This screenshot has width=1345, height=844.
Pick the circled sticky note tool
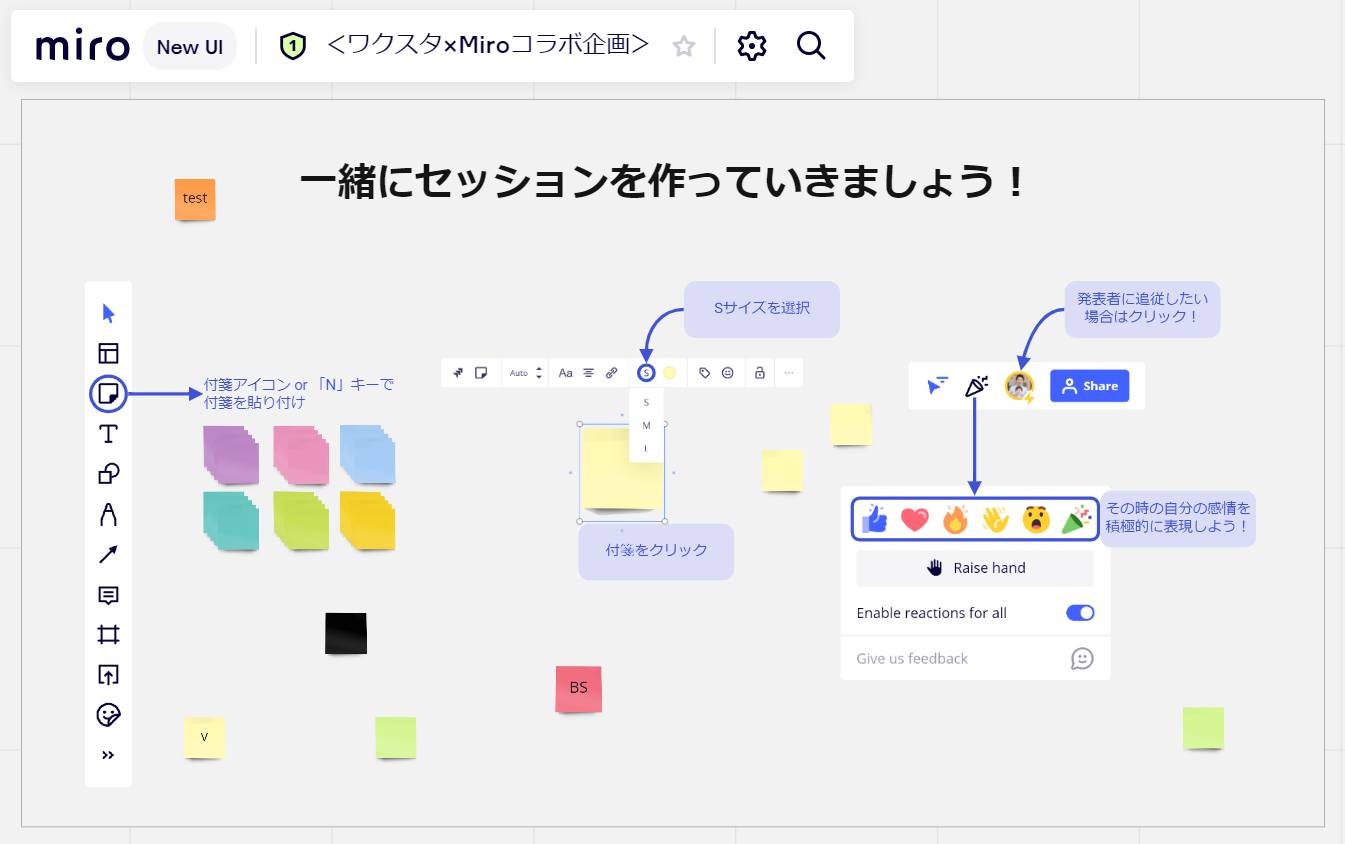108,394
